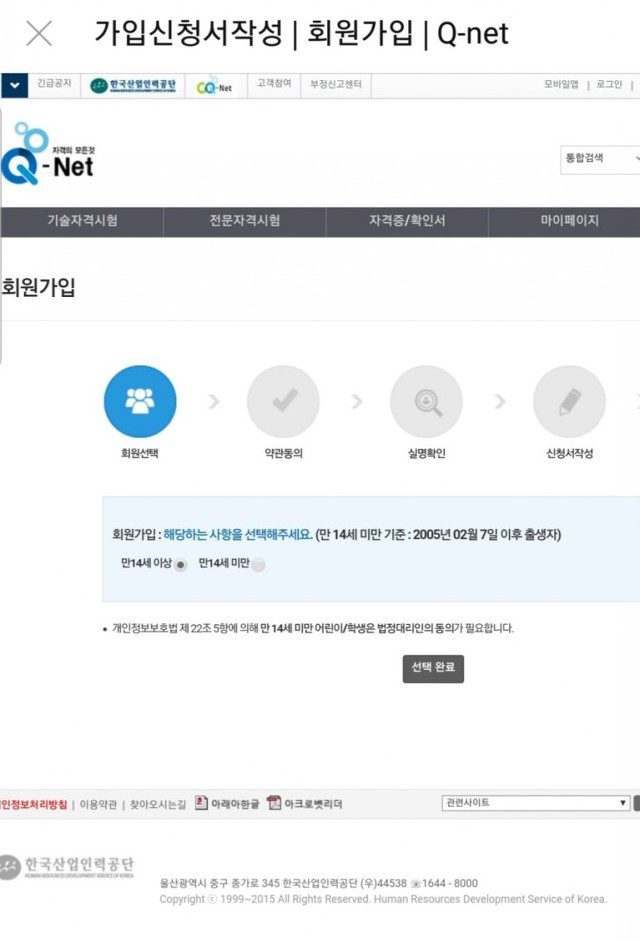Open the 부정신고센터 link
Image resolution: width=640 pixels, height=942 pixels.
pos(336,85)
